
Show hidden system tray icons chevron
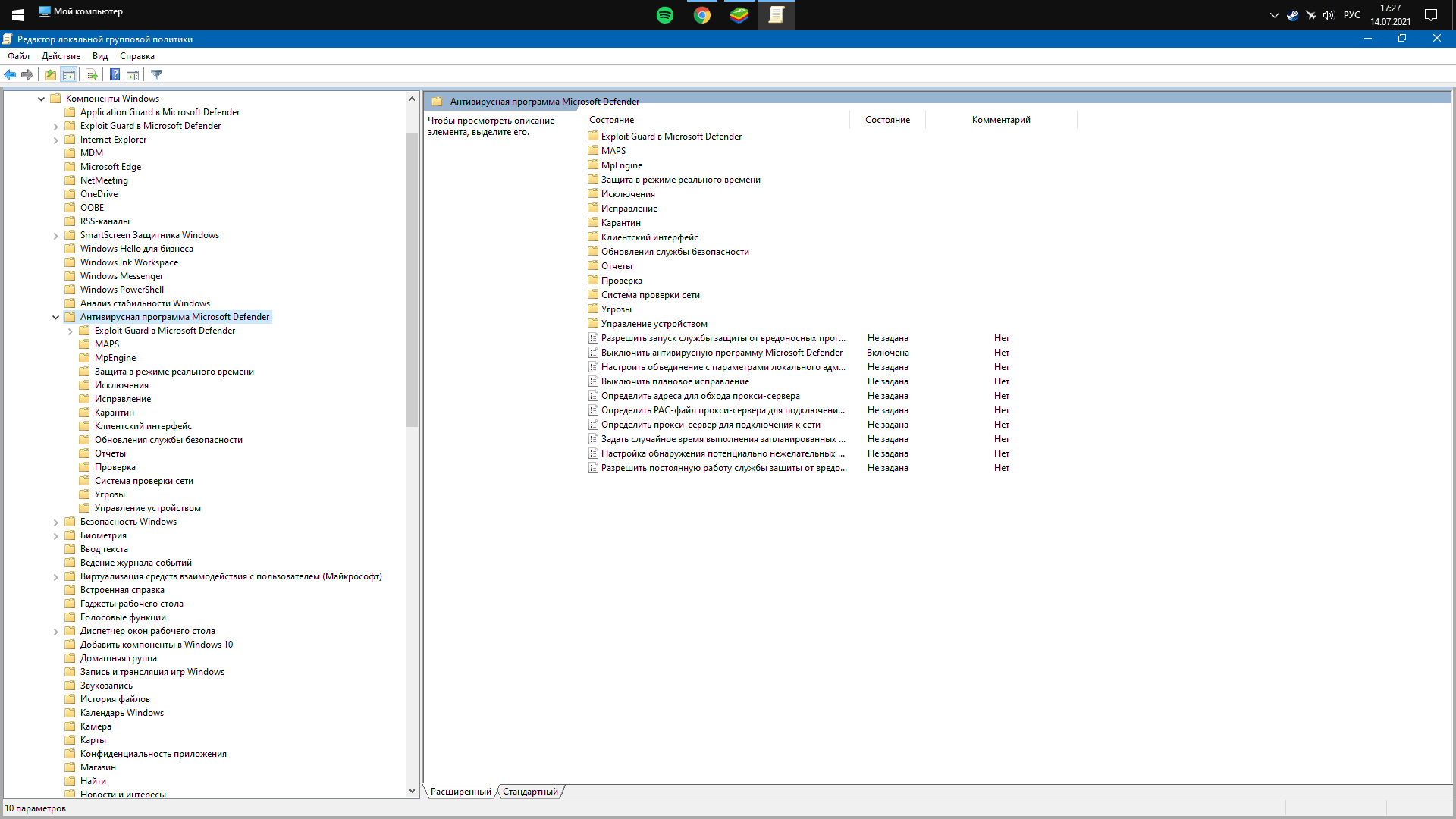[x=1274, y=15]
